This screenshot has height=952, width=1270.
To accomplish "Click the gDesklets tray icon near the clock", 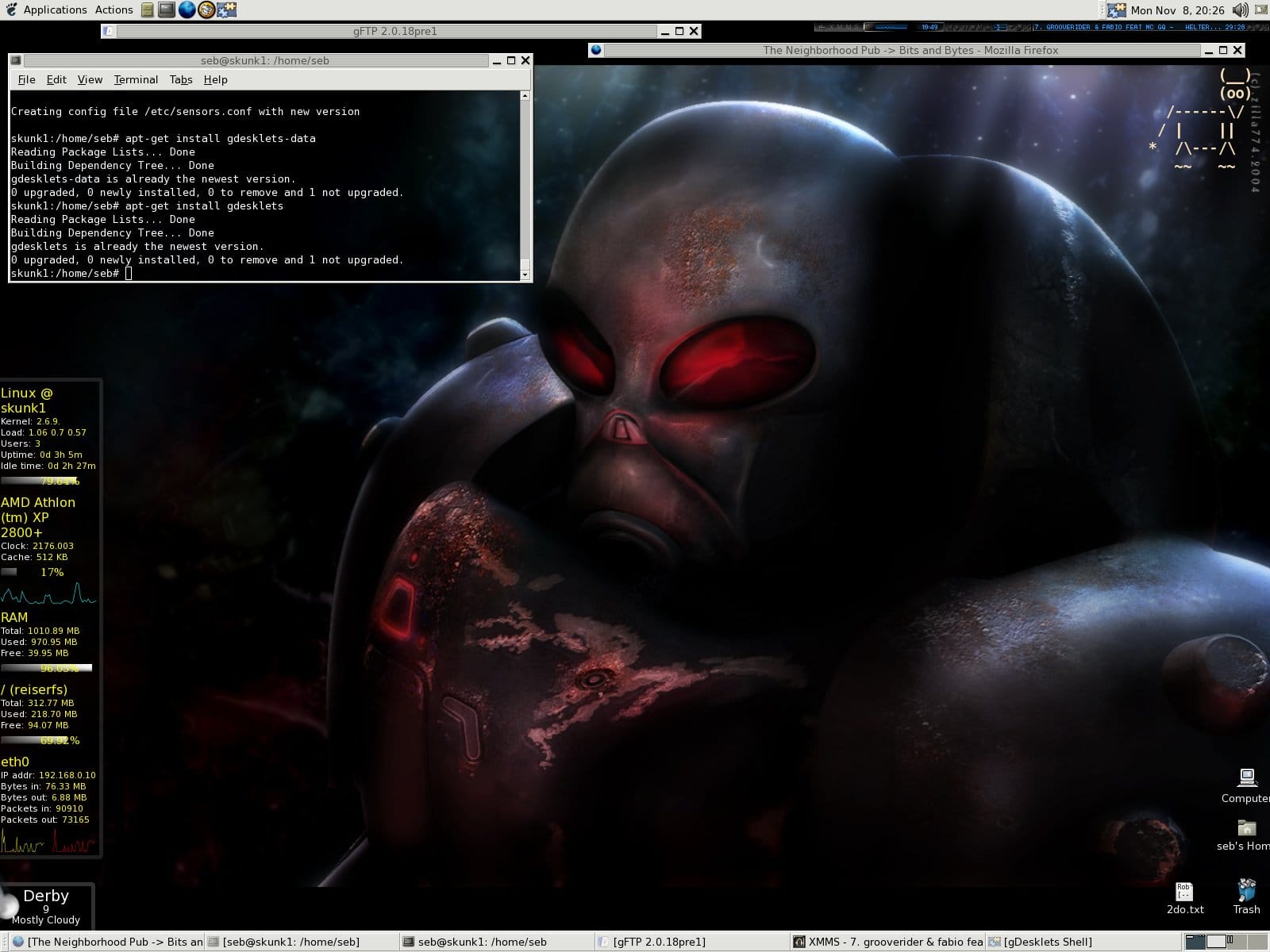I will tap(1117, 10).
